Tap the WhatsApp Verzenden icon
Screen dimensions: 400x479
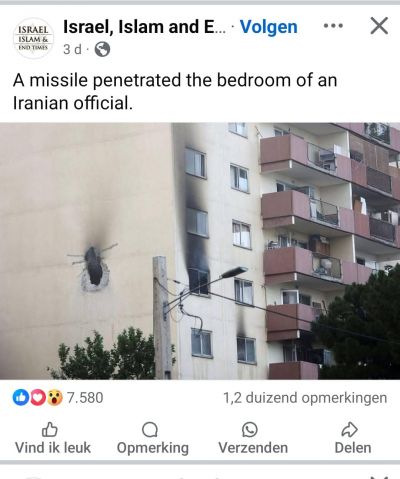click(x=250, y=429)
